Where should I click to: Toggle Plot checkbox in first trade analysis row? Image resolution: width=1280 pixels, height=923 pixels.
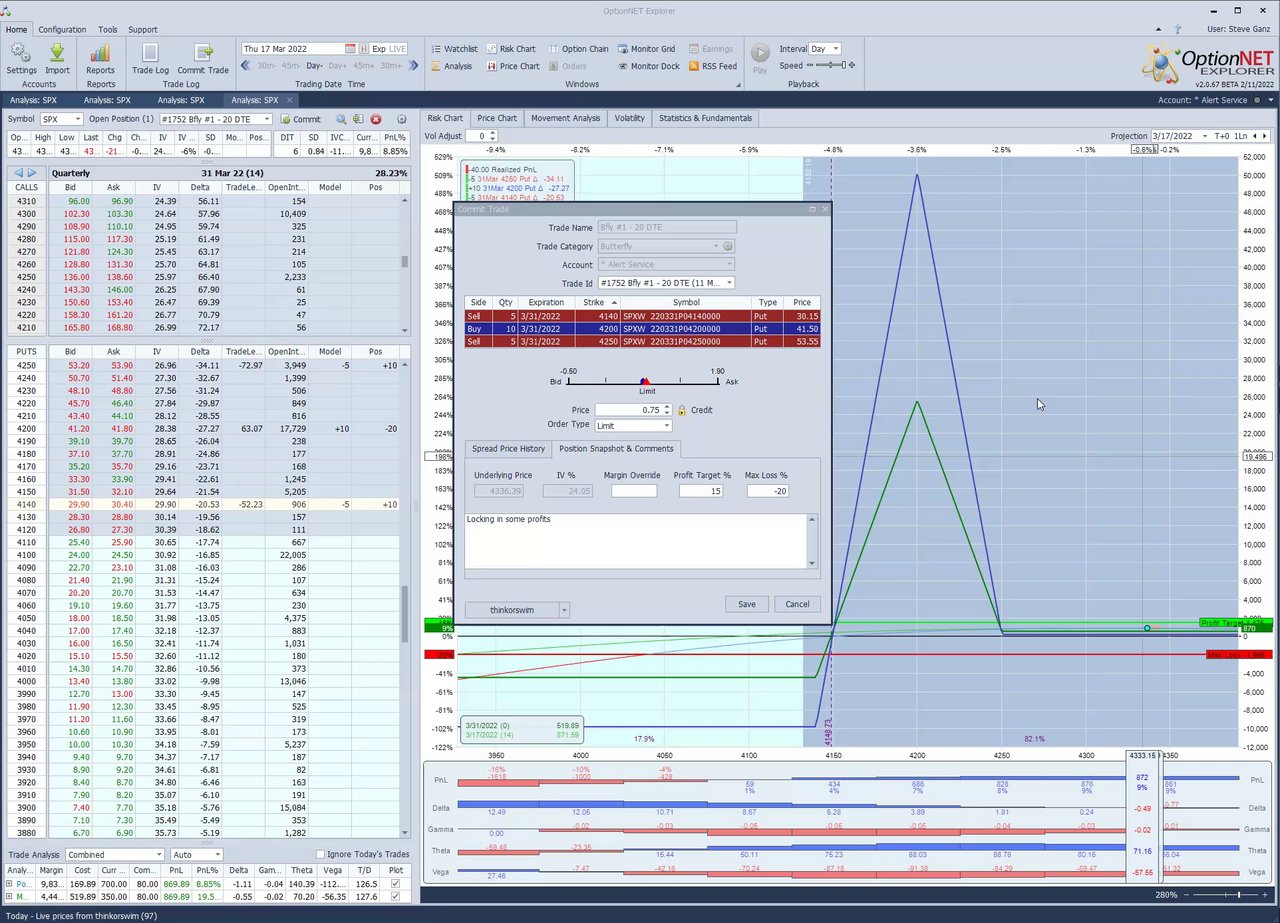point(395,884)
